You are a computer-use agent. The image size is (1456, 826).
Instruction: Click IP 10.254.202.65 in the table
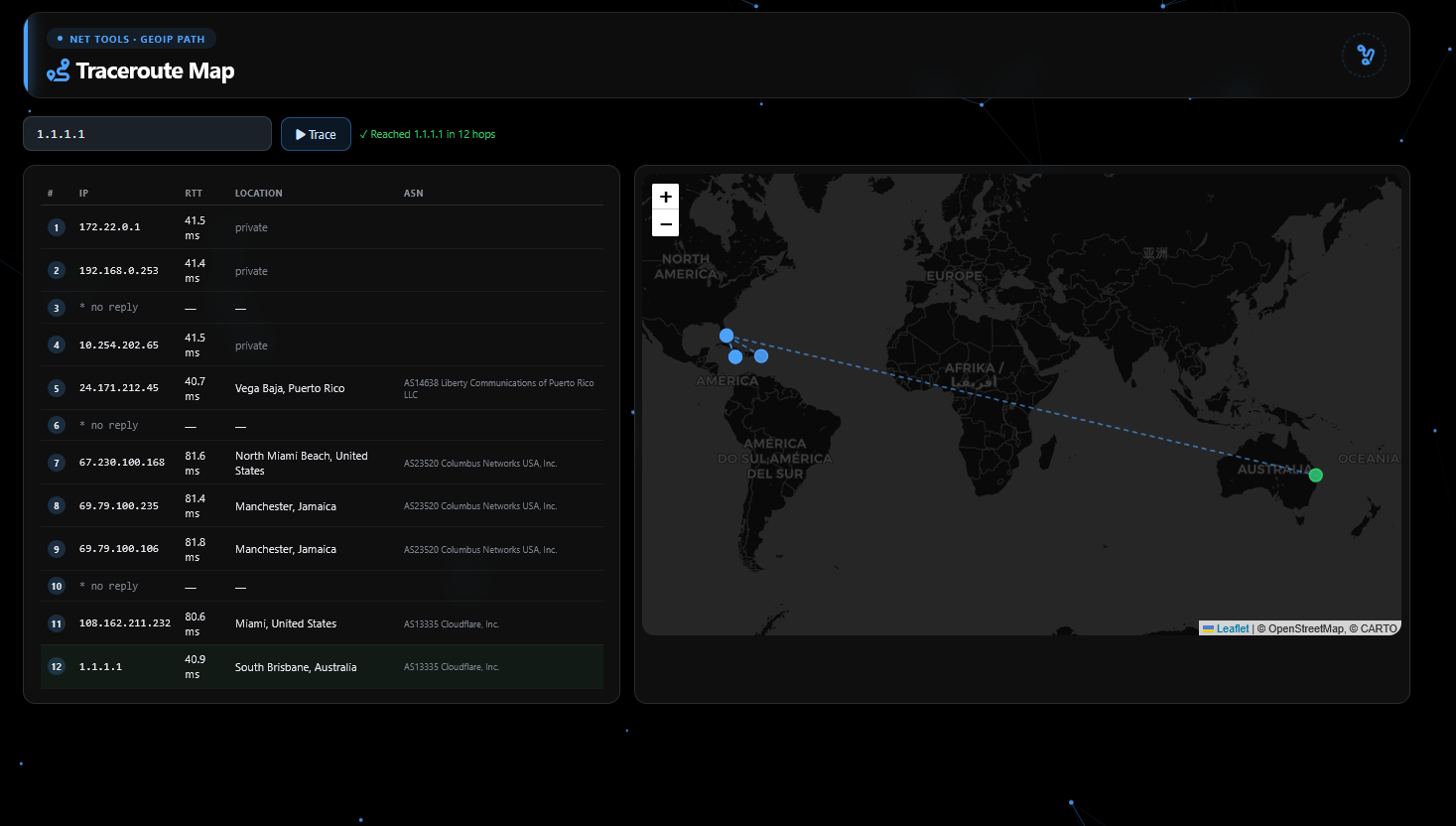coord(118,345)
